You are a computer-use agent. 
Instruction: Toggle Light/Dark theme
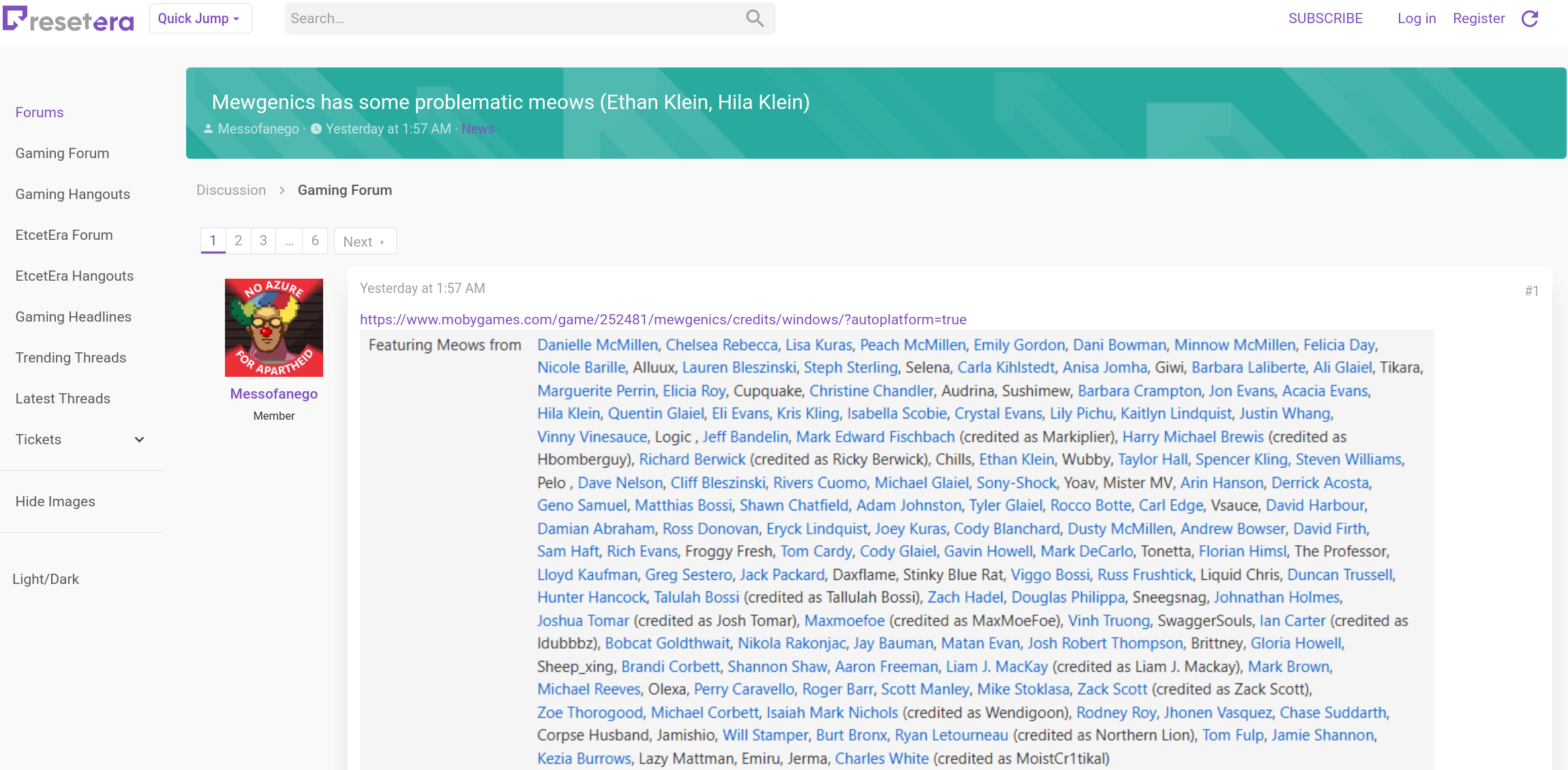[46, 579]
